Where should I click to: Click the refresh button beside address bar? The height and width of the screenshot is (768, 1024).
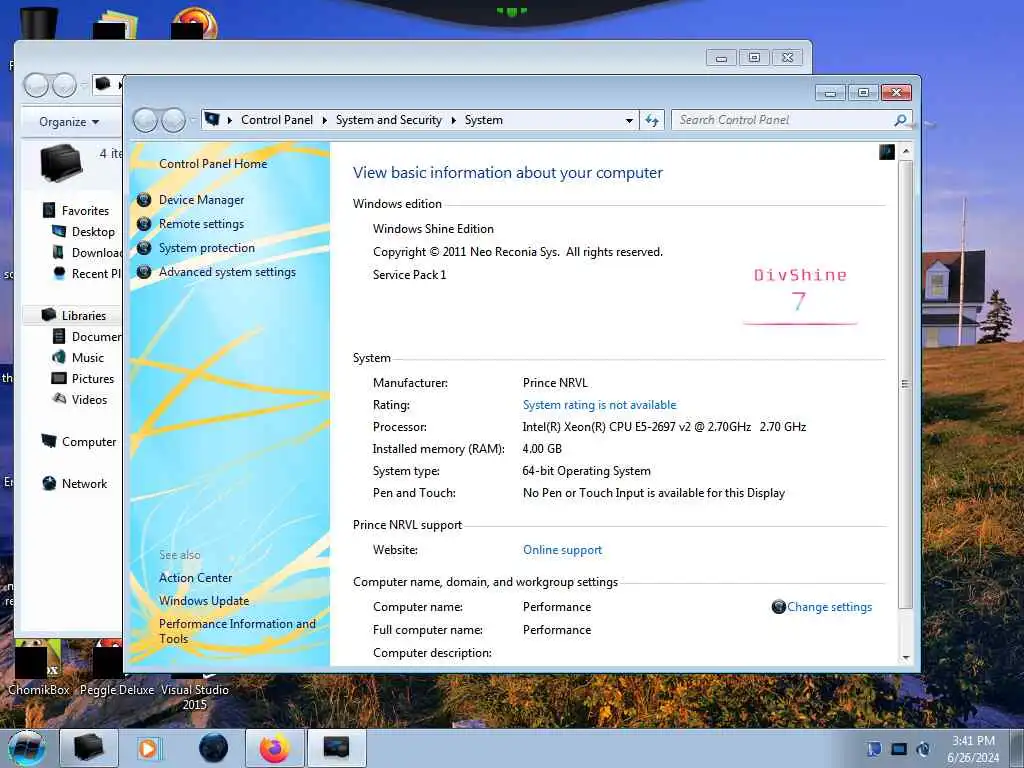[652, 120]
